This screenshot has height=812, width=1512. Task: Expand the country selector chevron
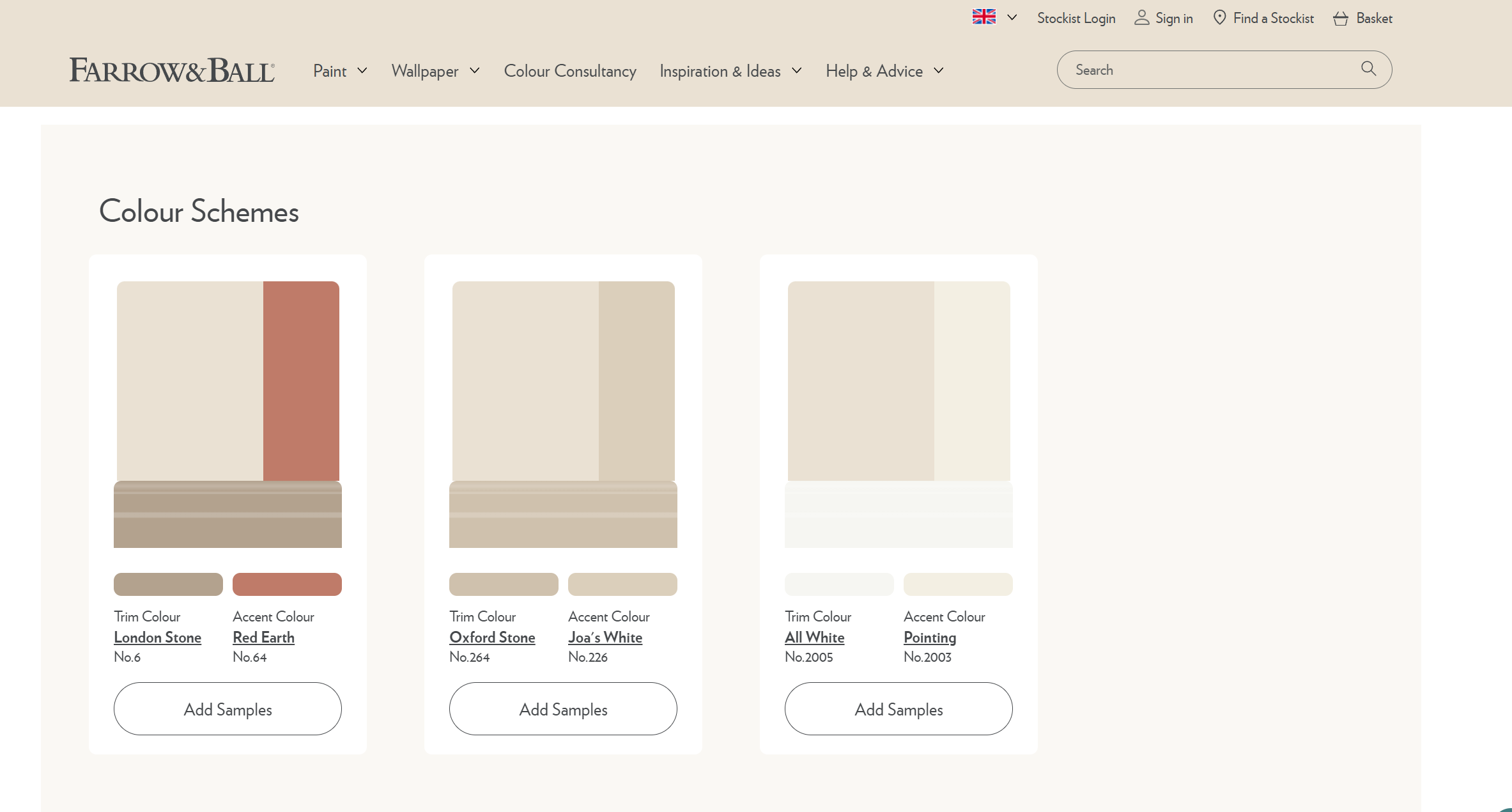coord(1012,17)
